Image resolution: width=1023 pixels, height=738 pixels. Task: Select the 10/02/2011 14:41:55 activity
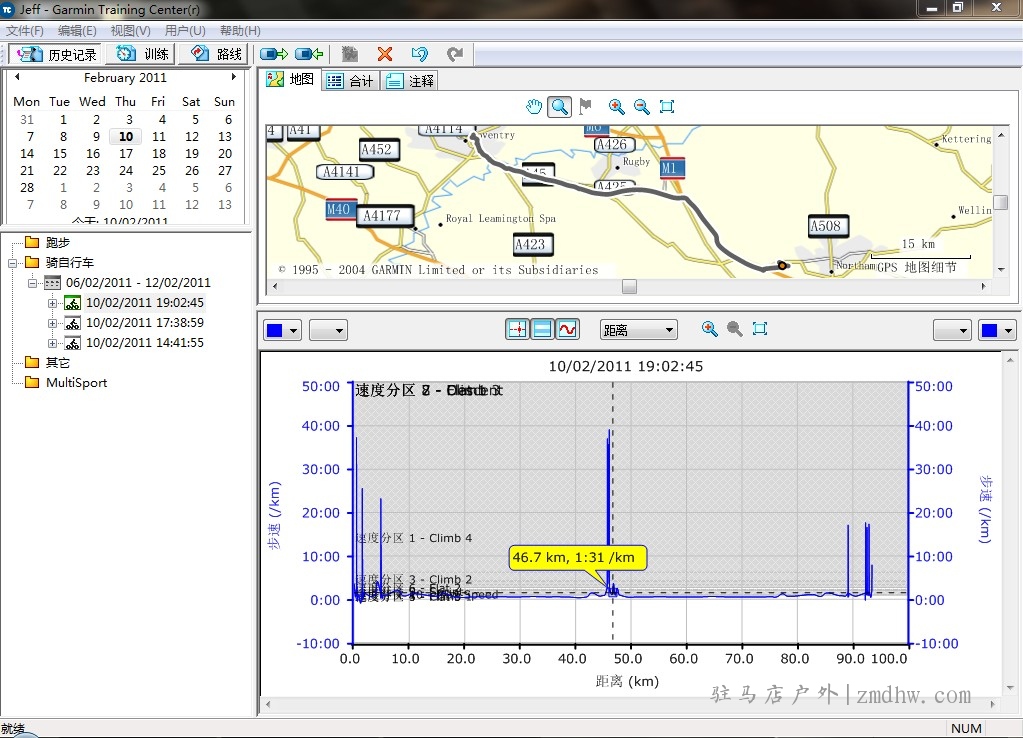(145, 343)
